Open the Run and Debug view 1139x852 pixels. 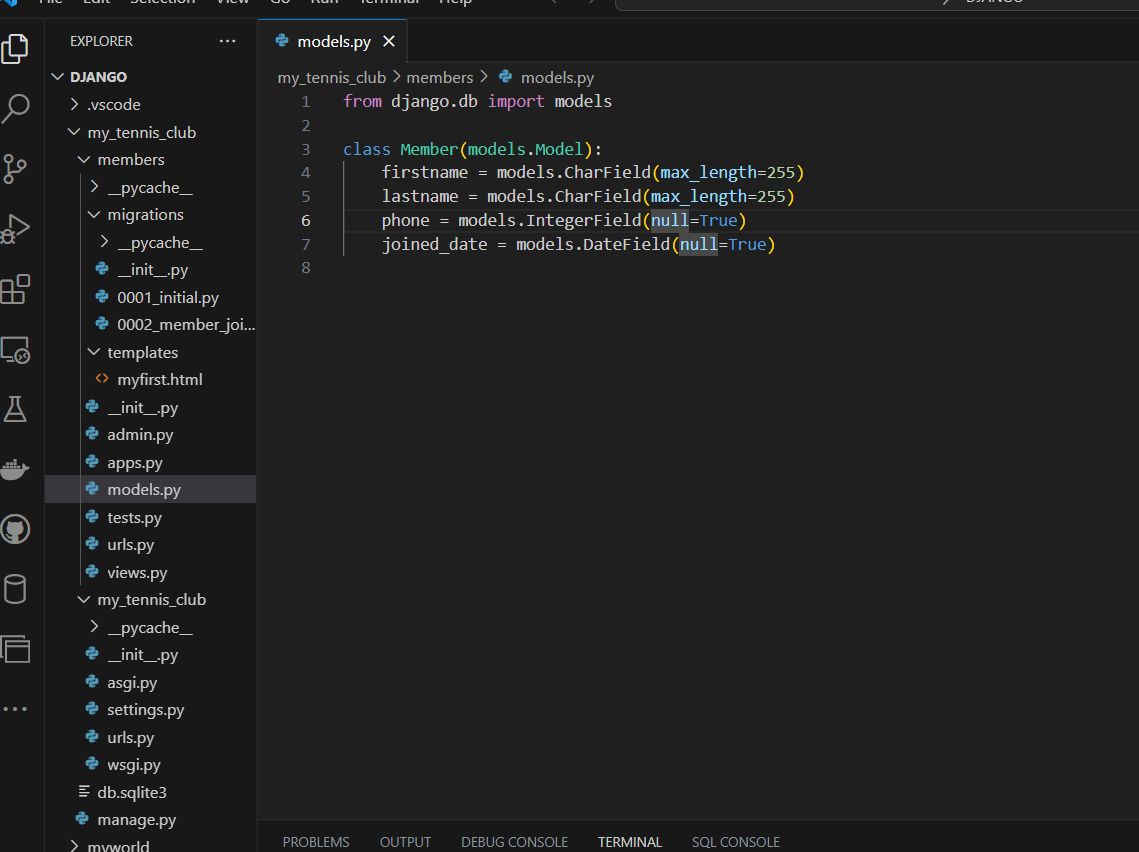[x=15, y=229]
